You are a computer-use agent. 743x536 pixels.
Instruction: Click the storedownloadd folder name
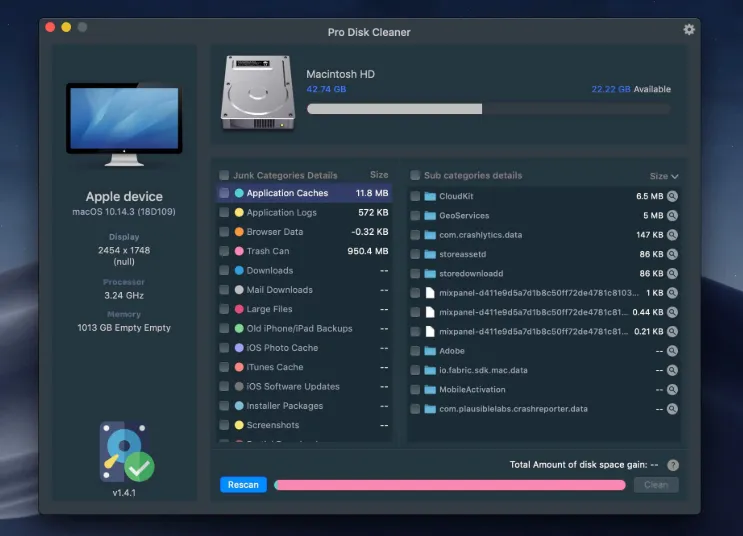pos(471,273)
